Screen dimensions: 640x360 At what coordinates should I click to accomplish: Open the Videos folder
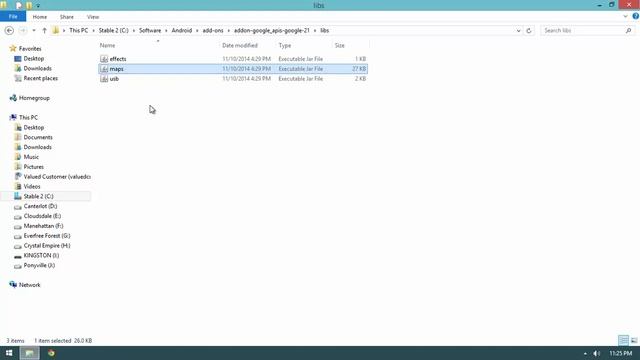pyautogui.click(x=32, y=187)
